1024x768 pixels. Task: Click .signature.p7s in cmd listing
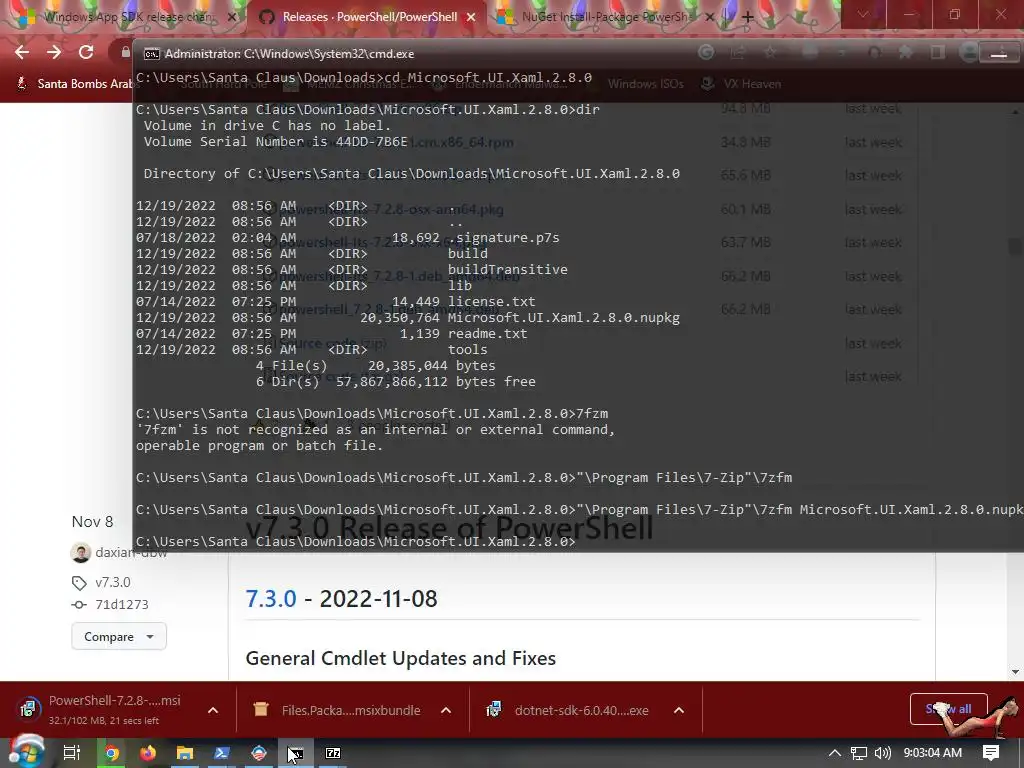coord(504,238)
